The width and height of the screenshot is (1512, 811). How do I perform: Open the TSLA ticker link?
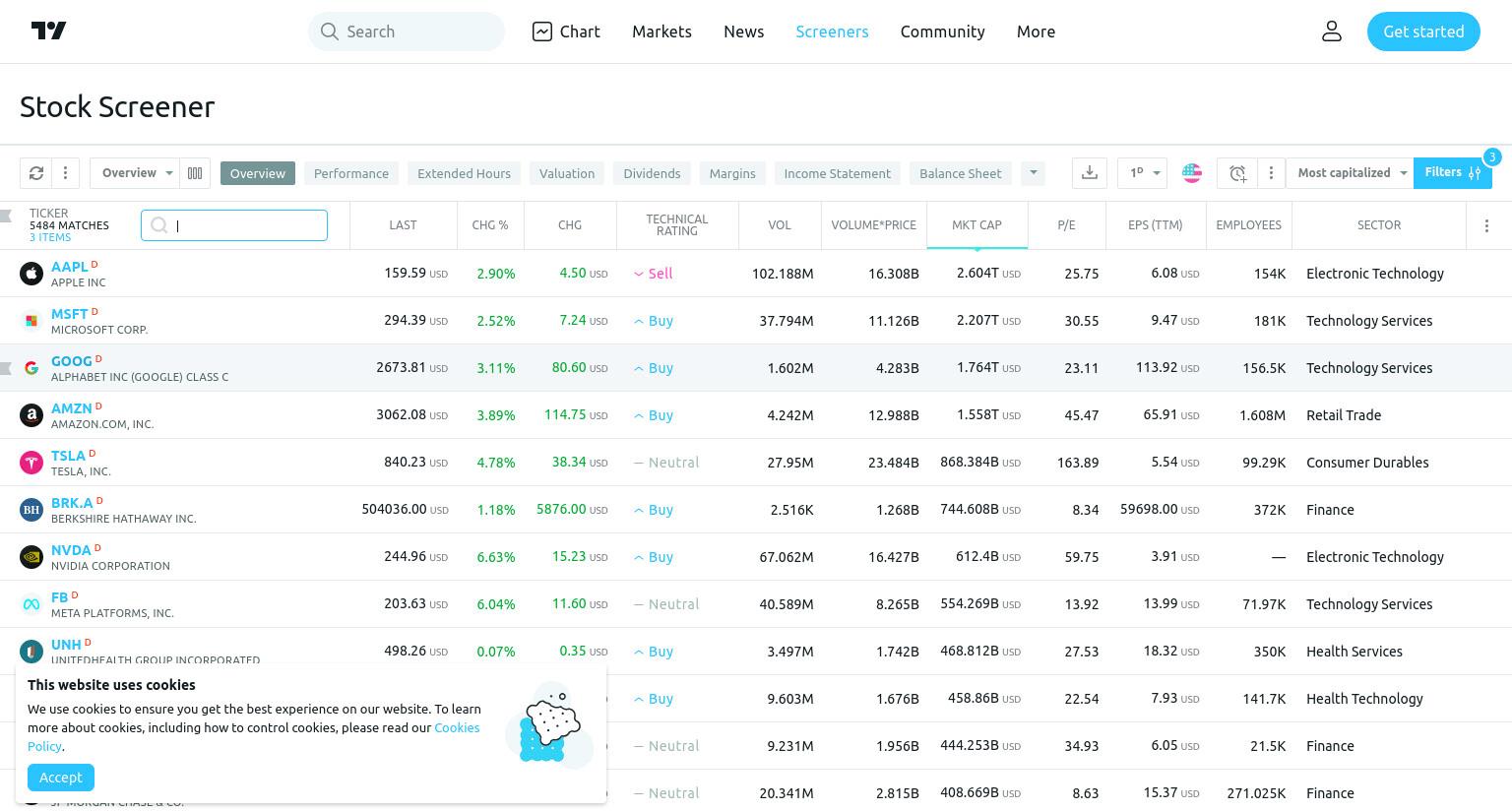(68, 456)
